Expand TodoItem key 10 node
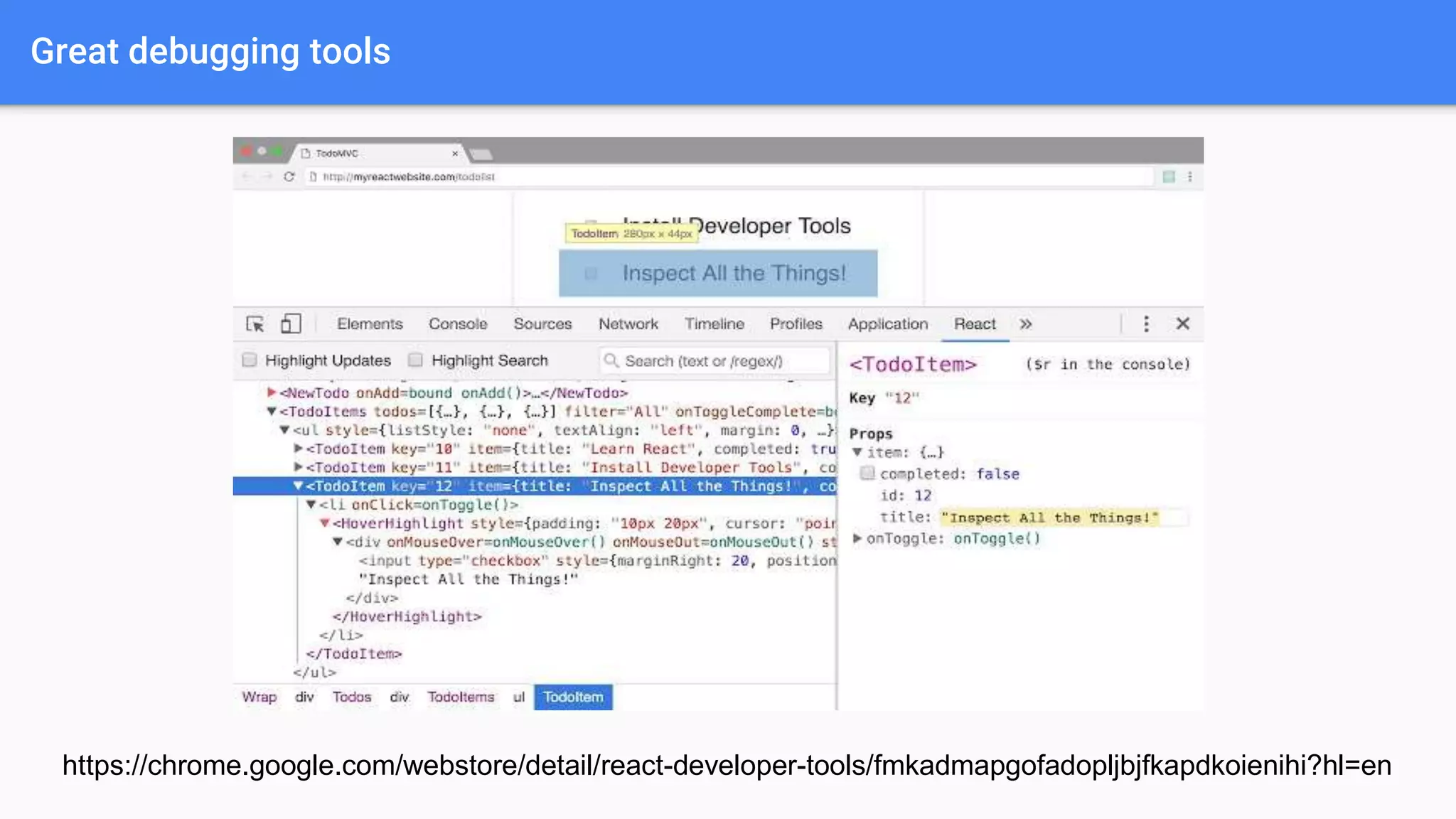 tap(299, 448)
